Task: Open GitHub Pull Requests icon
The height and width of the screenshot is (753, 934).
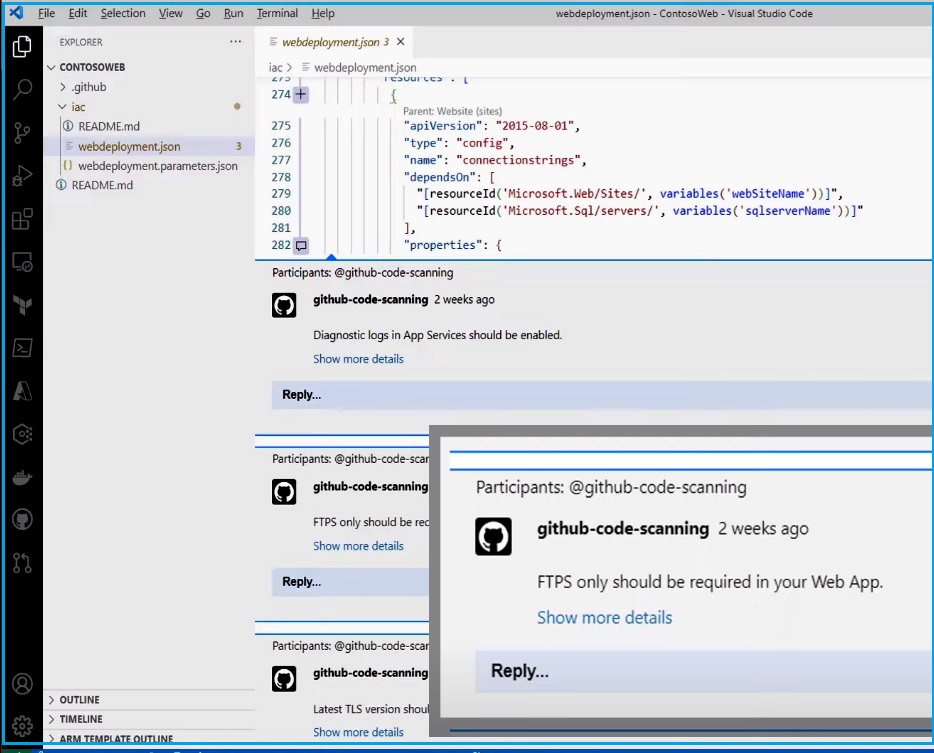Action: click(x=22, y=563)
